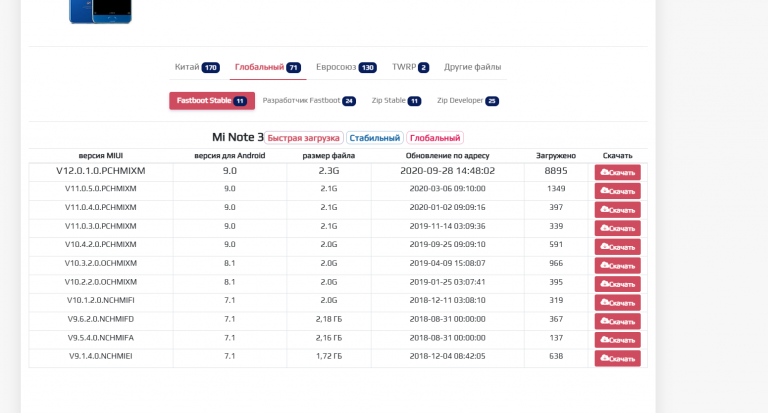Download V12.0.1.0.PCHMIXM firmware
This screenshot has height=413, width=768.
point(618,172)
